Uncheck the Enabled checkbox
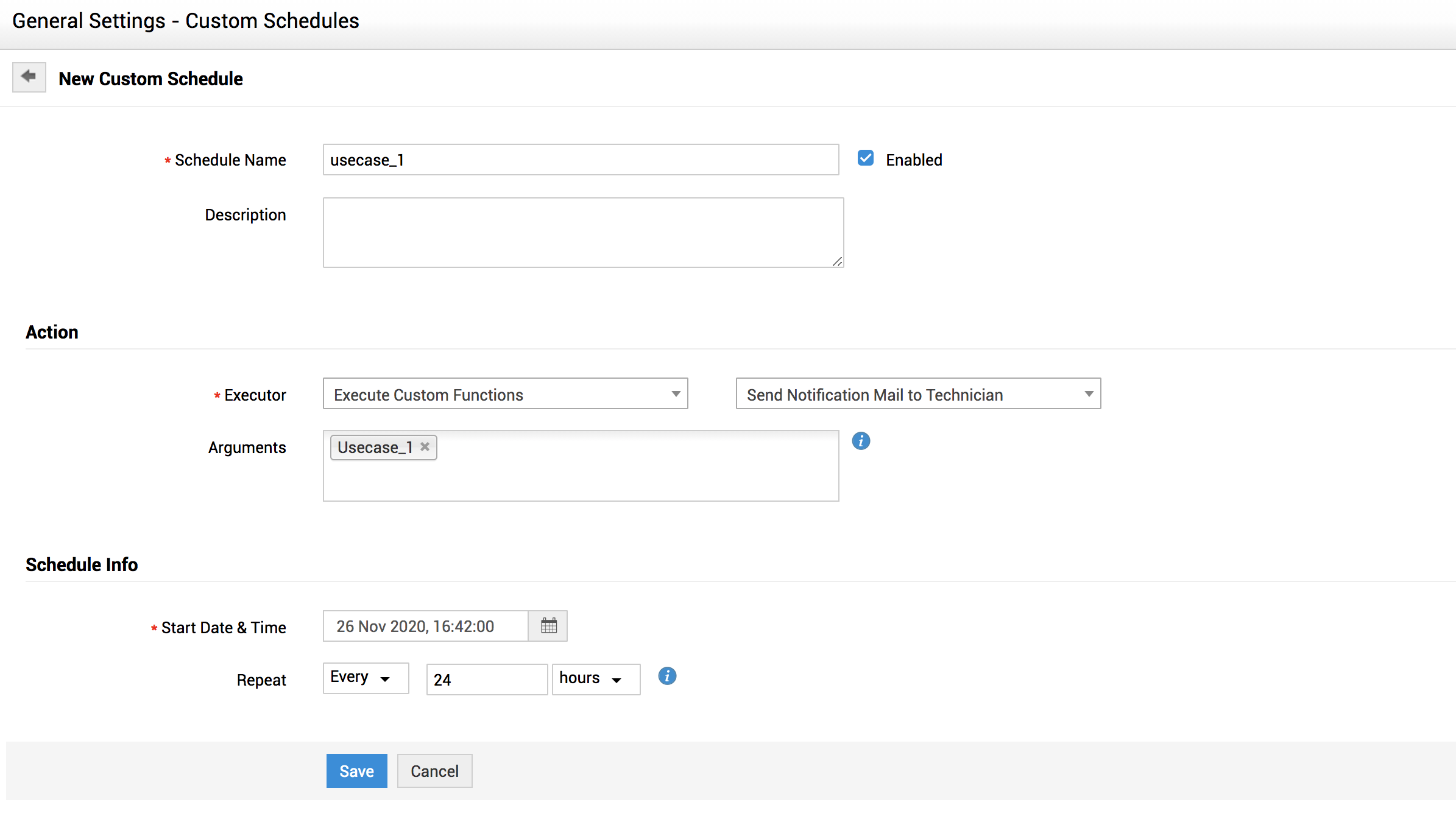The width and height of the screenshot is (1456, 822). point(865,158)
